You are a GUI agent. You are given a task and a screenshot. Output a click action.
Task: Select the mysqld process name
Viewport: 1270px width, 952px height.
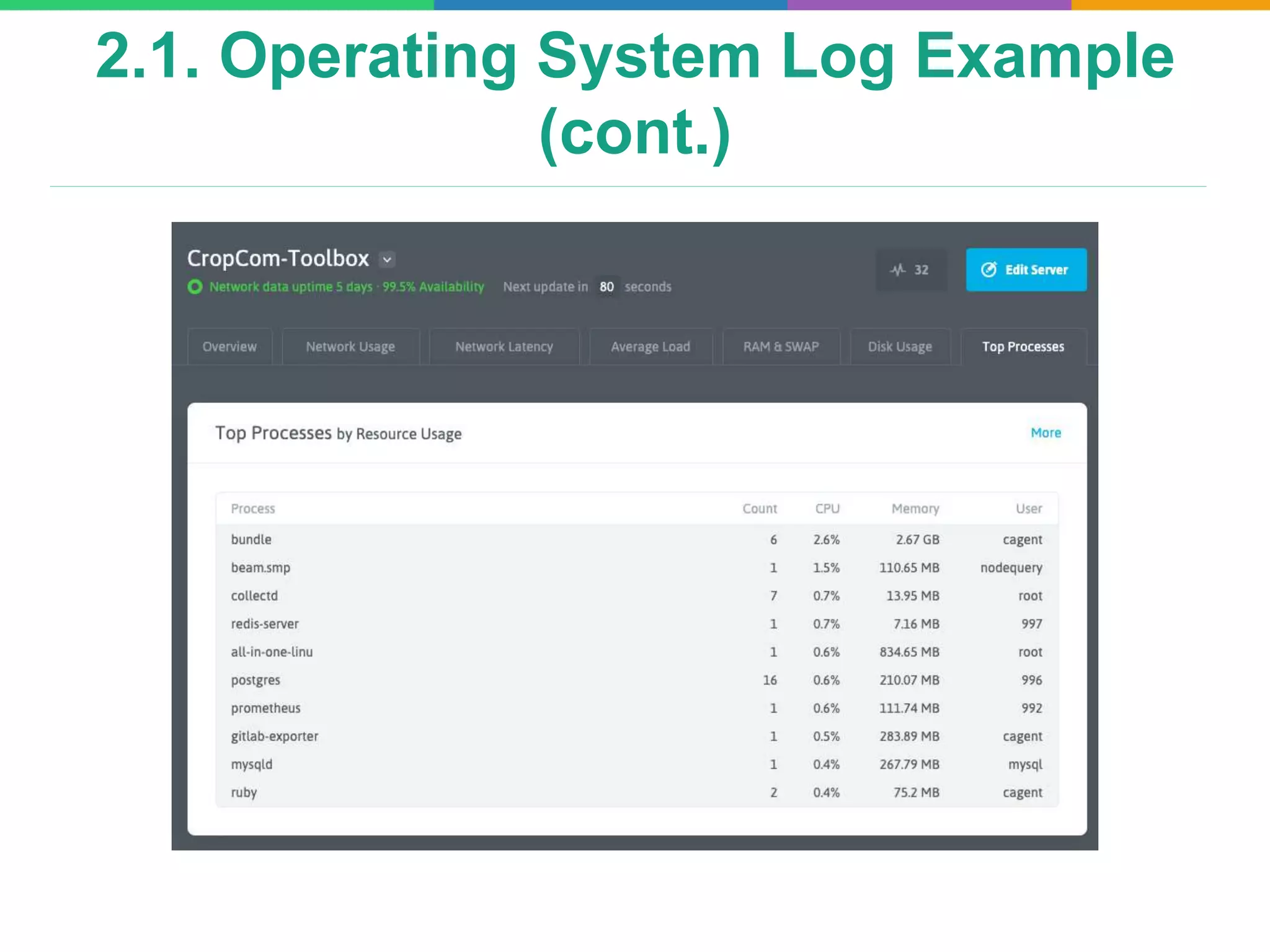coord(251,765)
